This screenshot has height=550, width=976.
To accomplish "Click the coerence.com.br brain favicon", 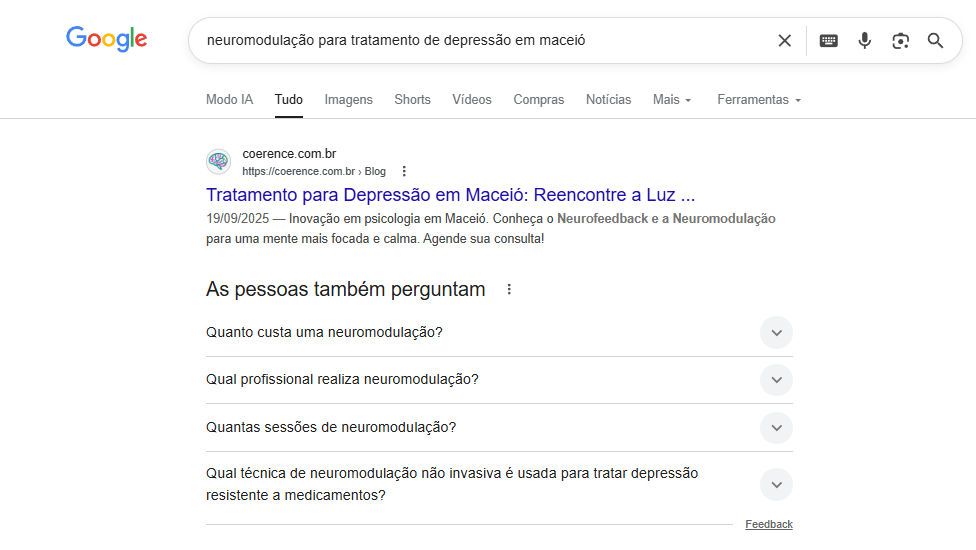I will 218,162.
